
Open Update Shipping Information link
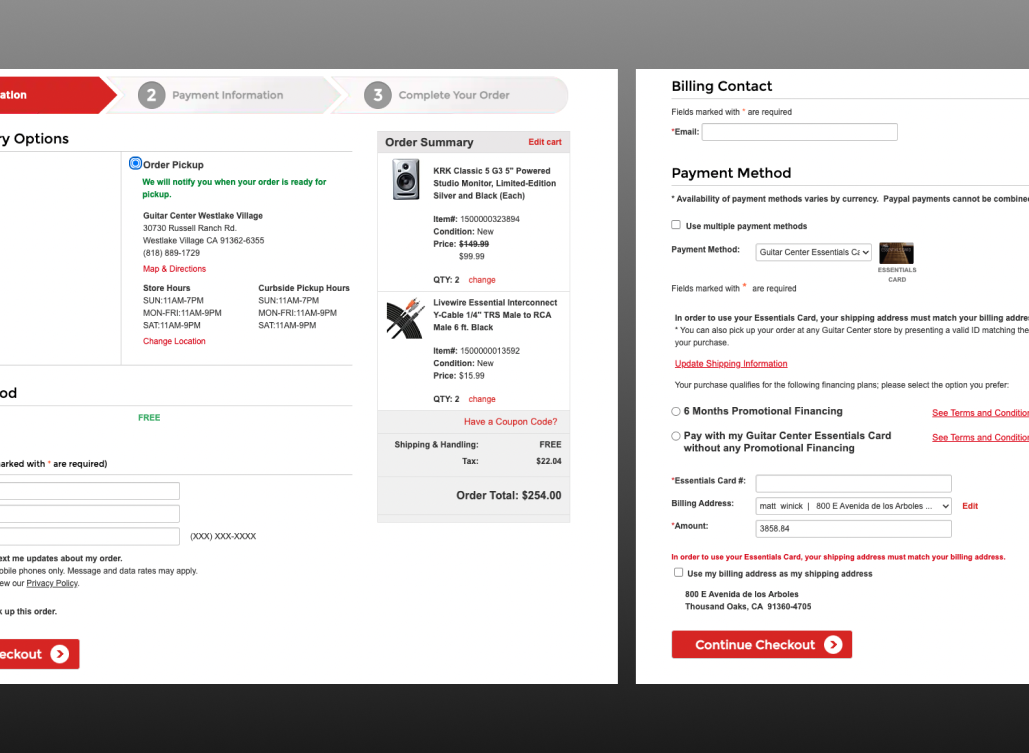click(x=730, y=363)
